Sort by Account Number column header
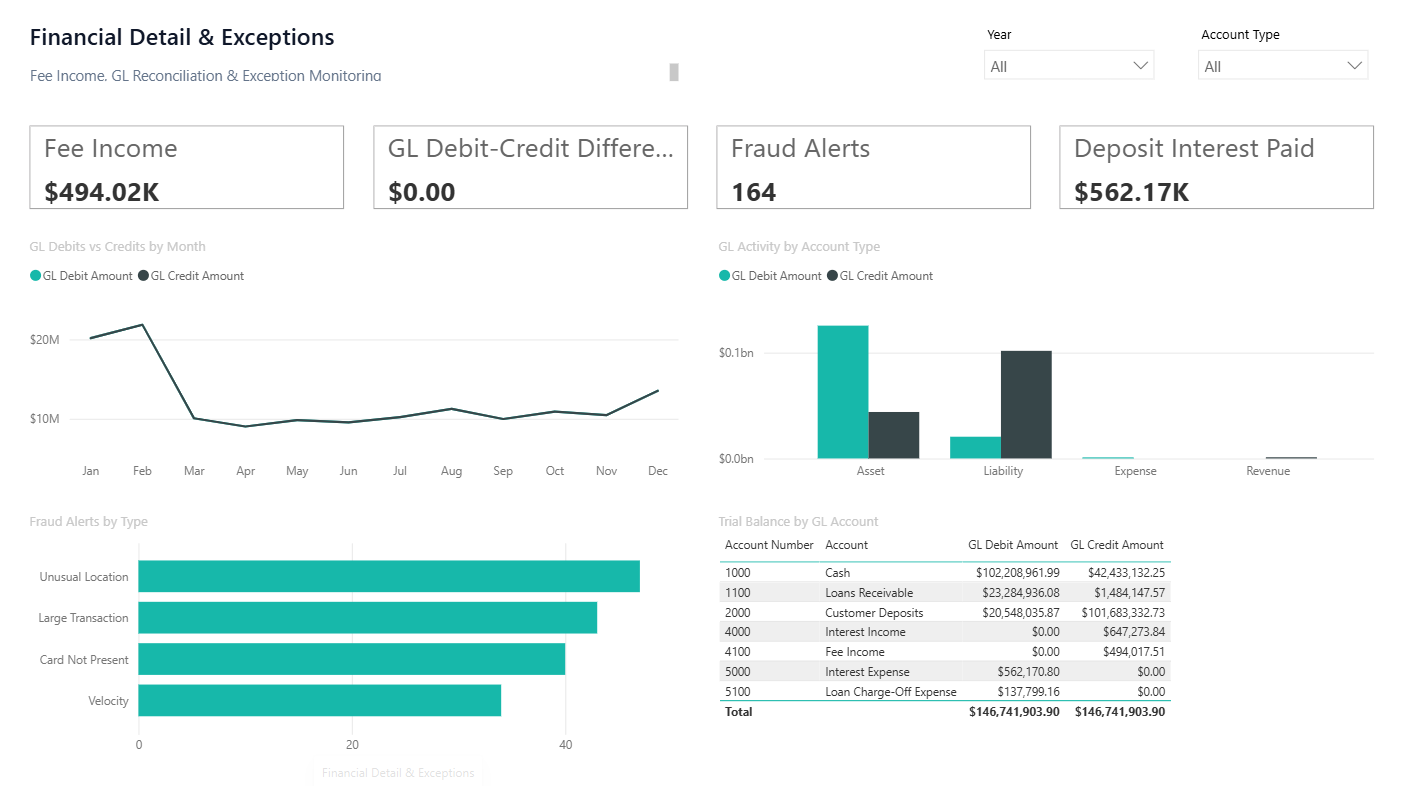The height and width of the screenshot is (786, 1405). [769, 545]
